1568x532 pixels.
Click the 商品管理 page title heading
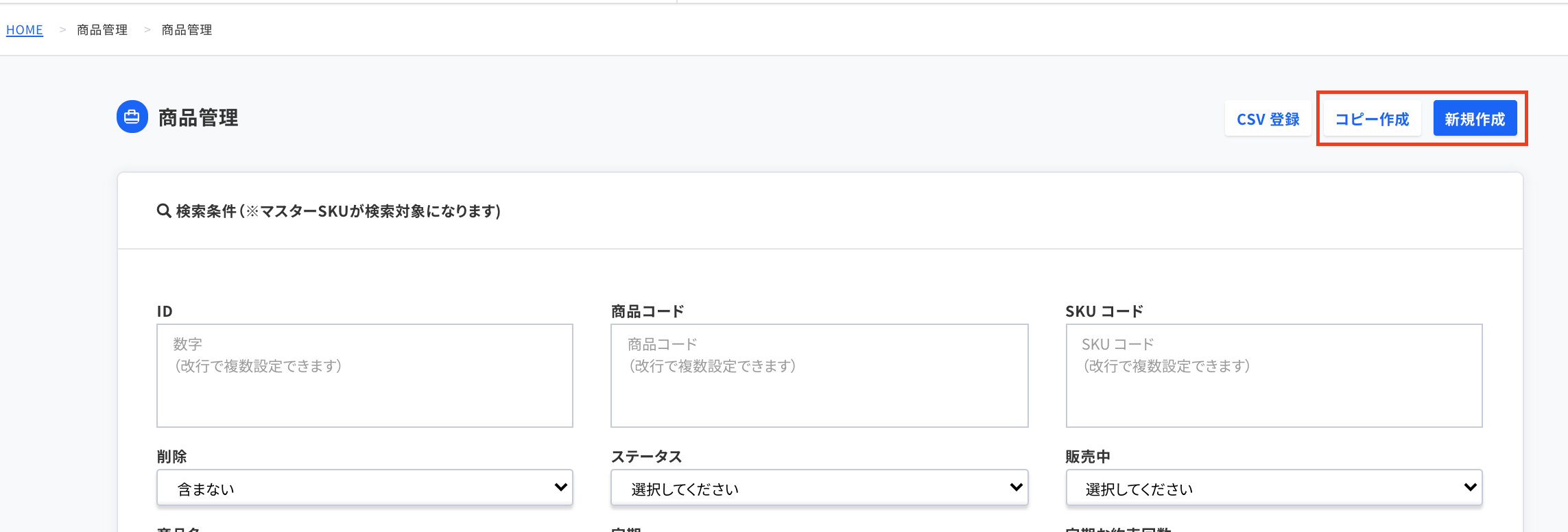click(198, 118)
